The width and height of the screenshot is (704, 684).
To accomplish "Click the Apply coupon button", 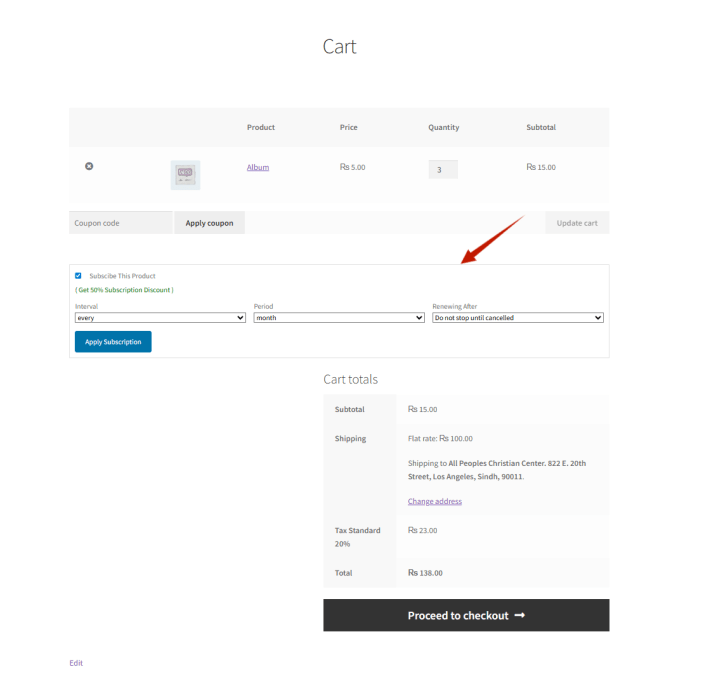I will pyautogui.click(x=209, y=223).
